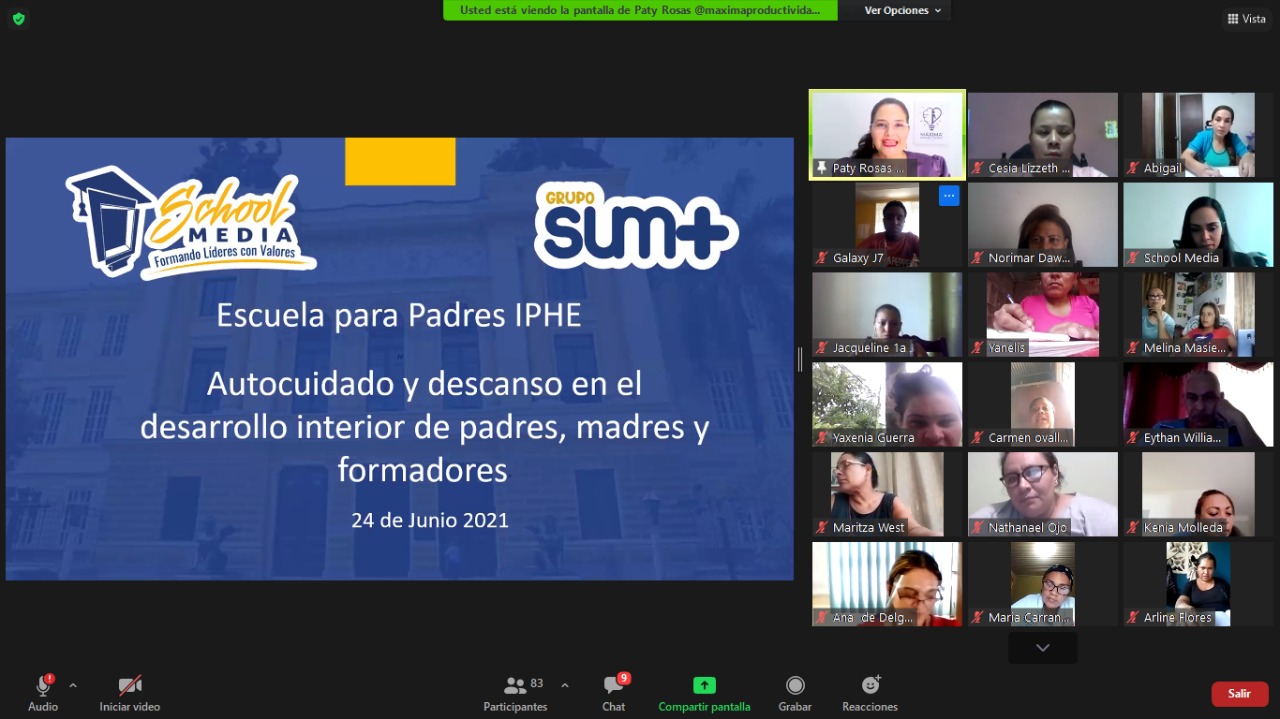1280x719 pixels.
Task: Click muted mic icon on Jacqueline 1a label
Action: point(822,348)
